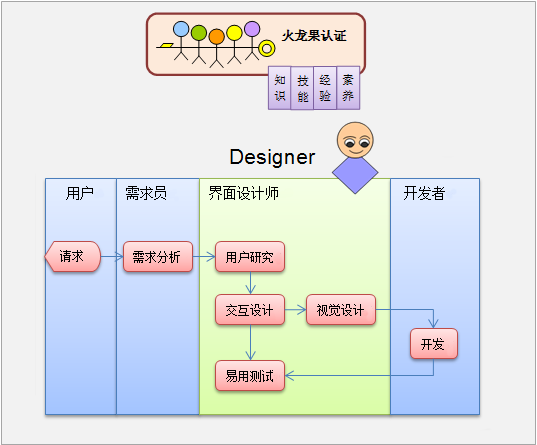
Task: Click the 界面设计师 swimlane header
Action: 244,193
